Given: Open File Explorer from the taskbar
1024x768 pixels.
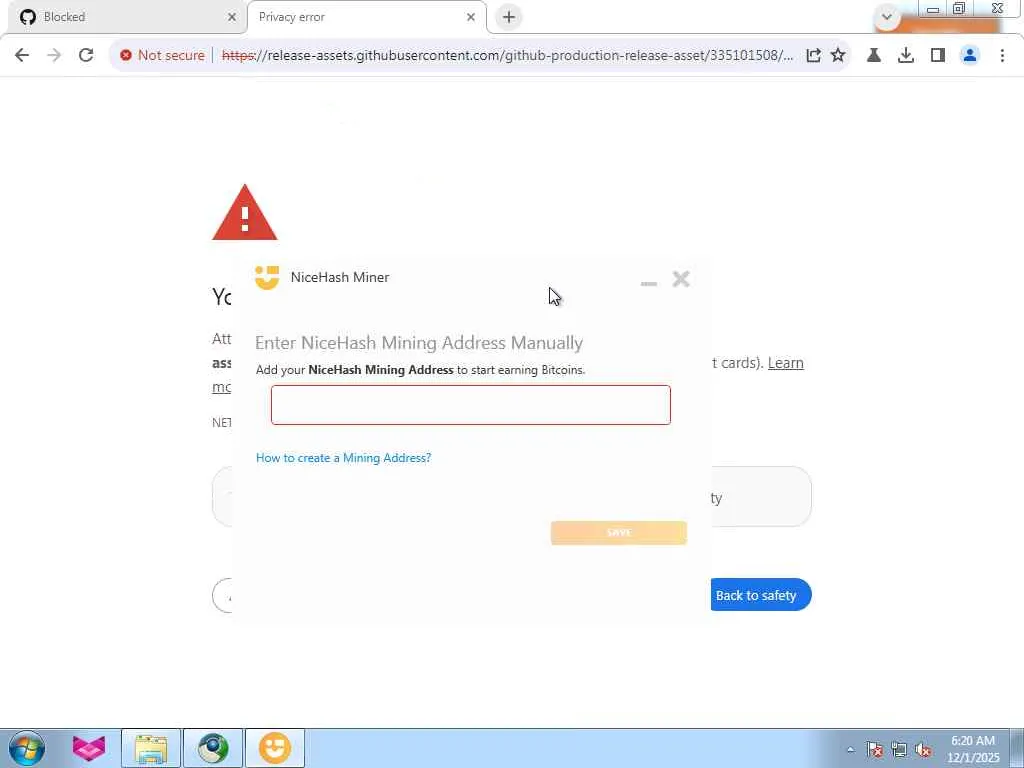Looking at the screenshot, I should [x=151, y=748].
